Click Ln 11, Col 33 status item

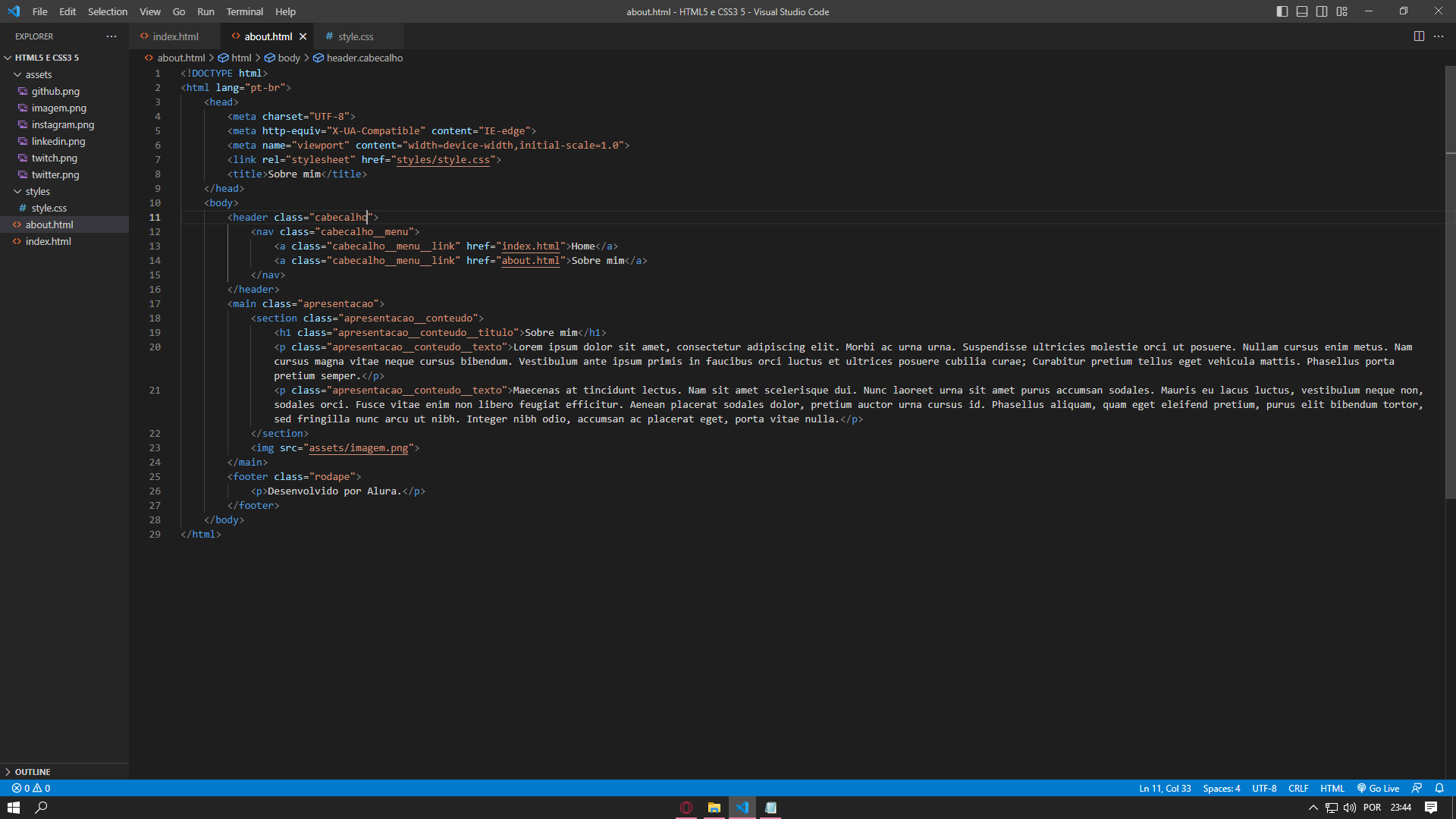coord(1165,788)
